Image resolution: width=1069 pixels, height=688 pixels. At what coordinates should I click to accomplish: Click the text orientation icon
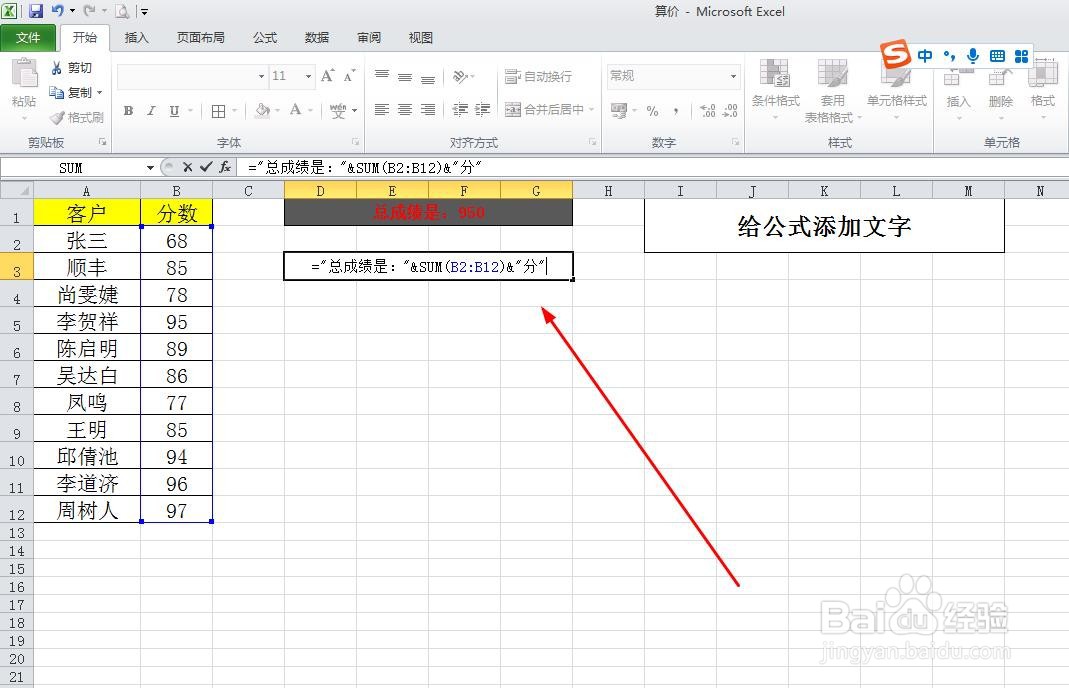[x=460, y=76]
